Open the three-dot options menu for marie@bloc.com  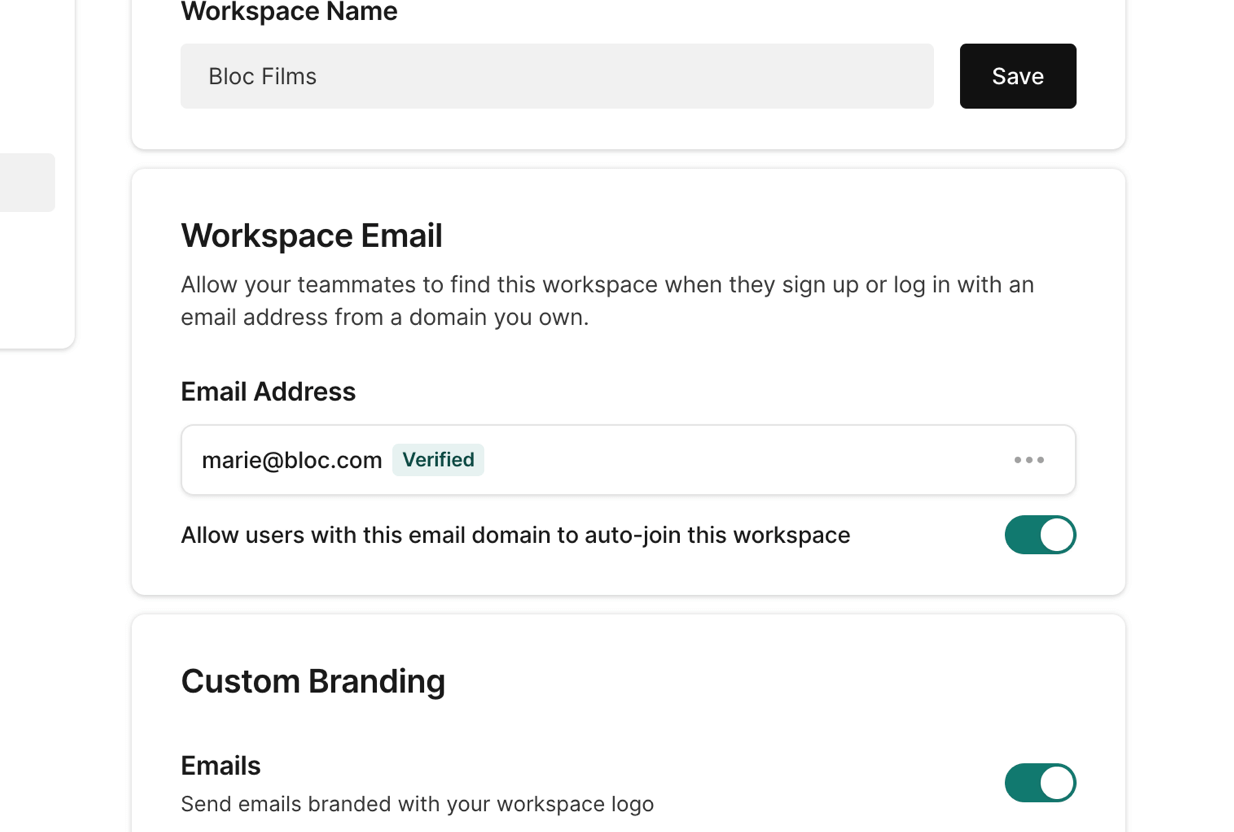(x=1028, y=460)
